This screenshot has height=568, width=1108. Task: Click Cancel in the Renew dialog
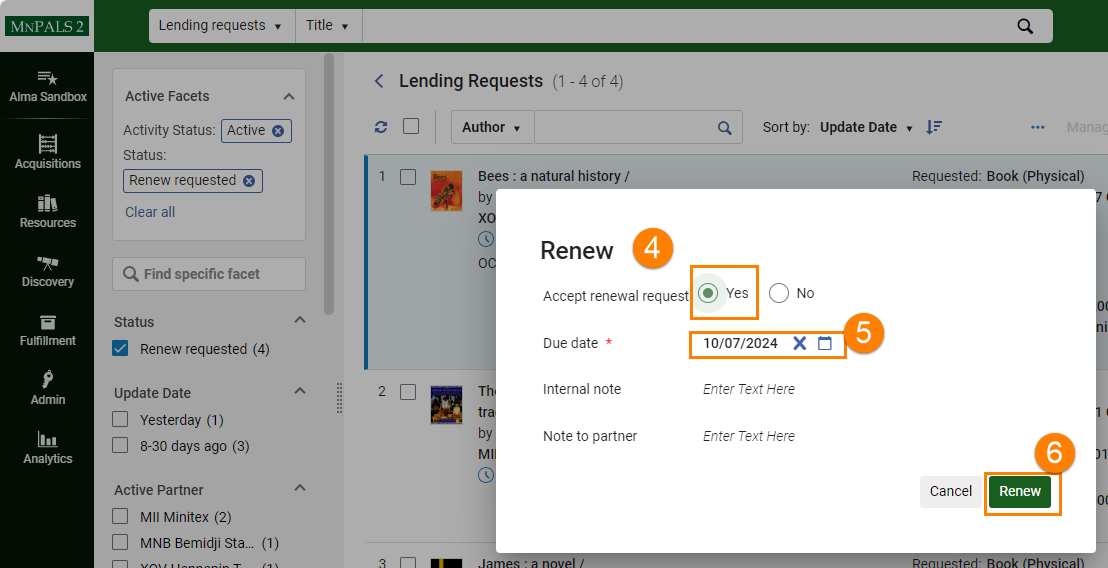tap(950, 492)
